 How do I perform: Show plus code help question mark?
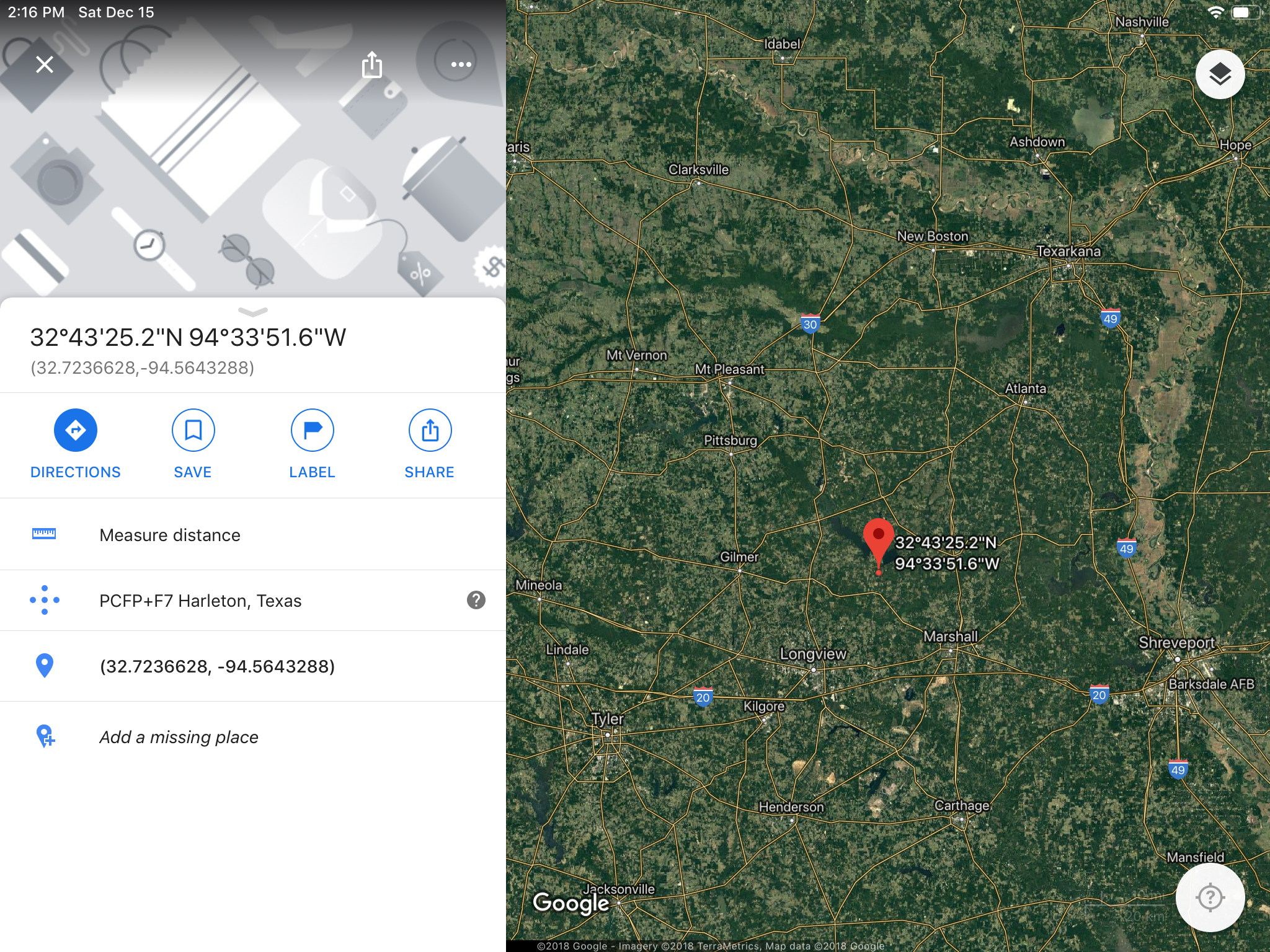pyautogui.click(x=476, y=600)
